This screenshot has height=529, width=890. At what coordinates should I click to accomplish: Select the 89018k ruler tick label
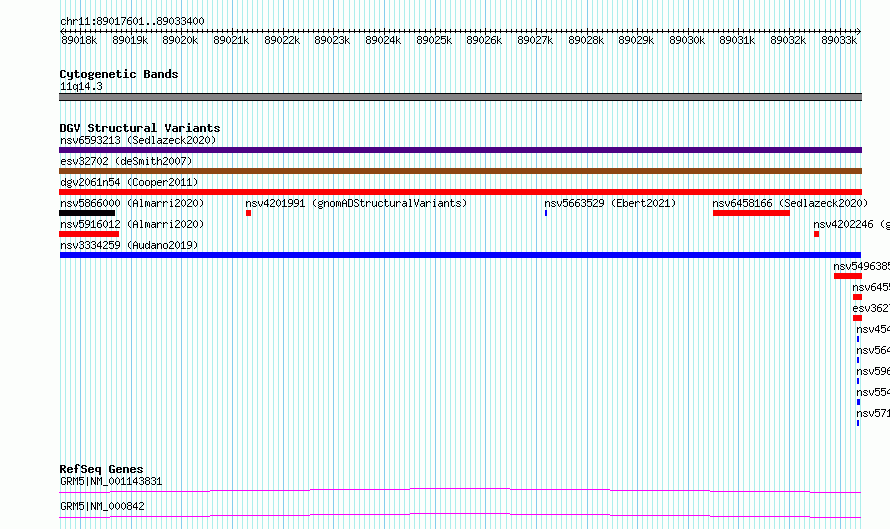79,40
